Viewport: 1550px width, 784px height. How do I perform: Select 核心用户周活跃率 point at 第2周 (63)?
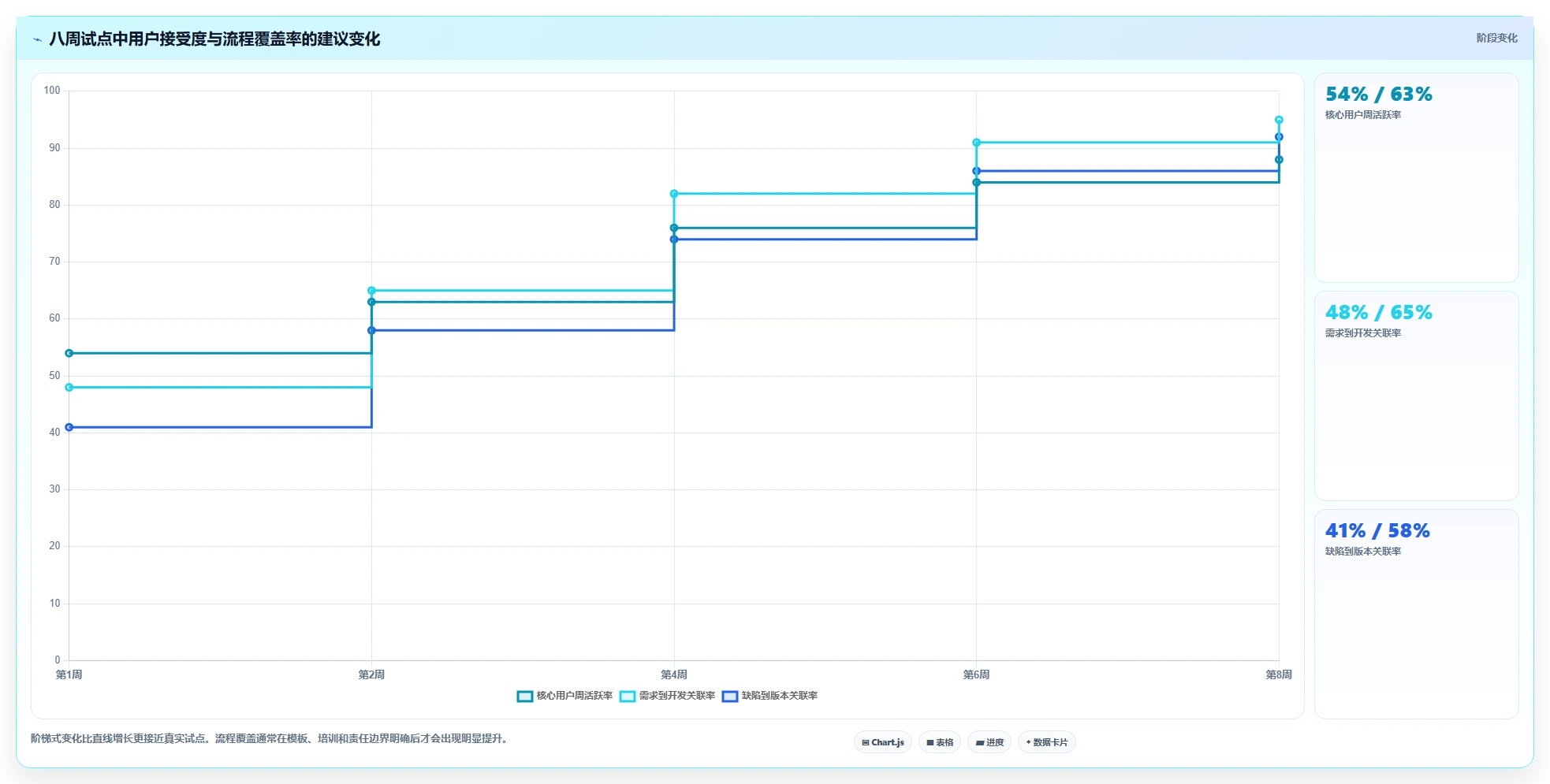tap(371, 302)
